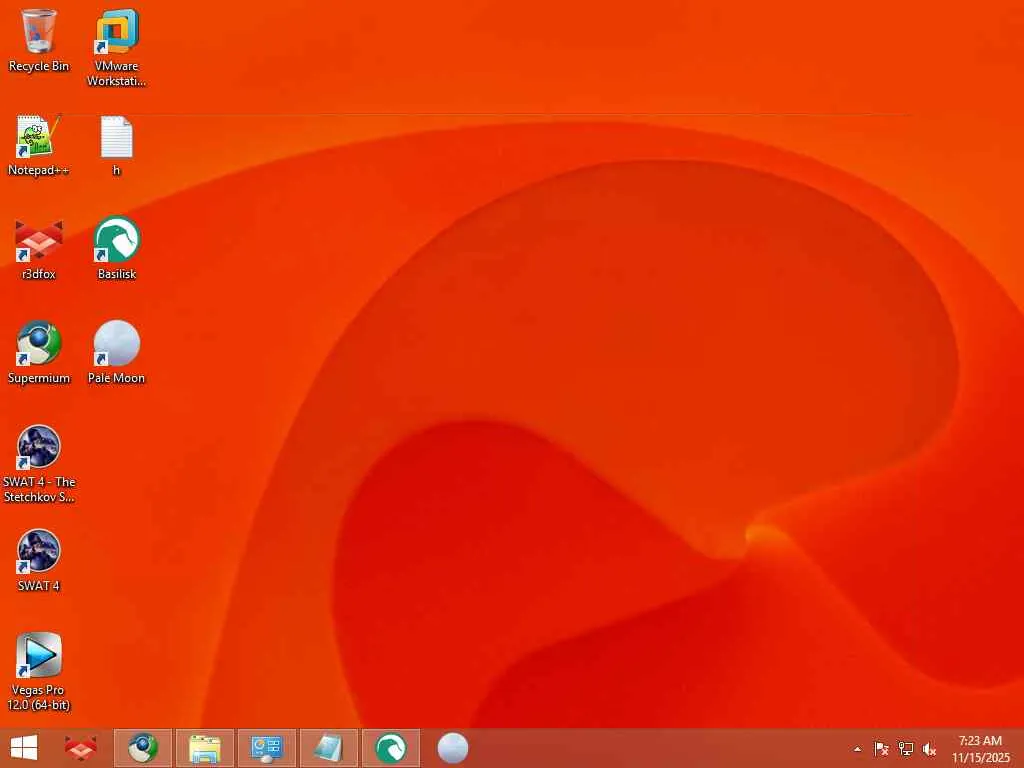Click the muted volume tray icon
This screenshot has height=768, width=1024.
[x=929, y=749]
